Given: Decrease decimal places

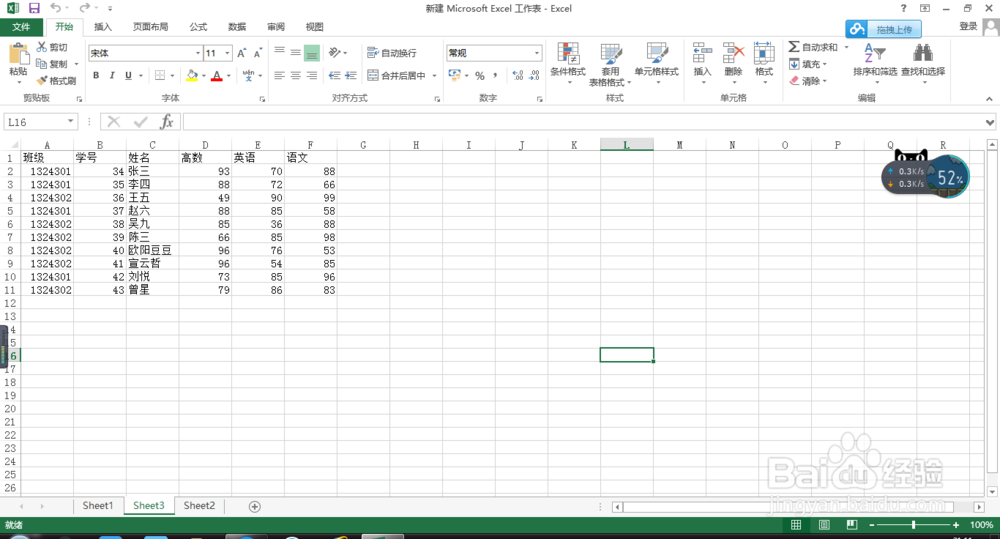Looking at the screenshot, I should tap(534, 75).
